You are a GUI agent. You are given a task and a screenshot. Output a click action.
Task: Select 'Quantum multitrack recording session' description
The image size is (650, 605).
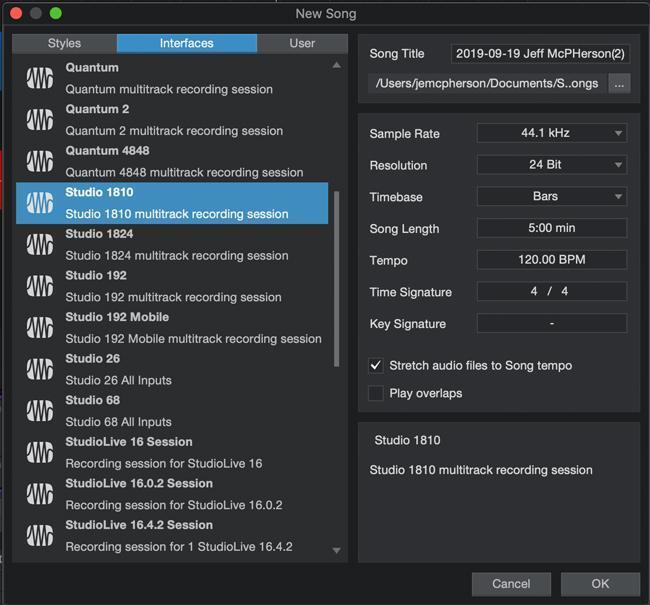pyautogui.click(x=169, y=89)
